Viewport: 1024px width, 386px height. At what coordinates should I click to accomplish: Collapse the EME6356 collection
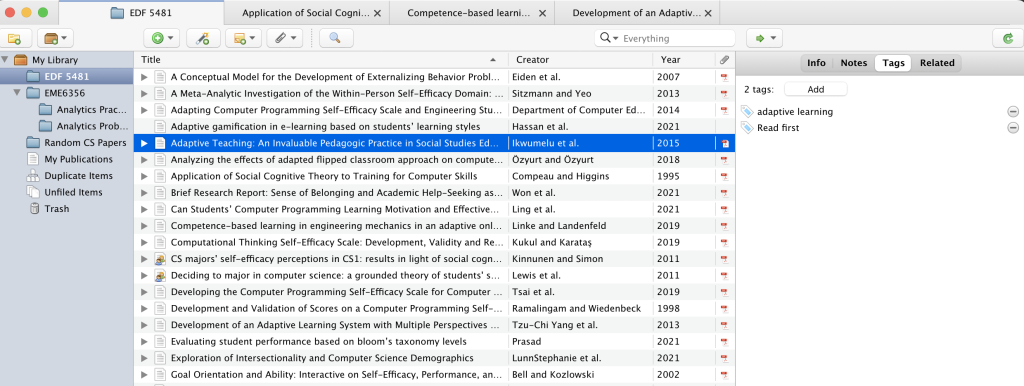(18, 93)
